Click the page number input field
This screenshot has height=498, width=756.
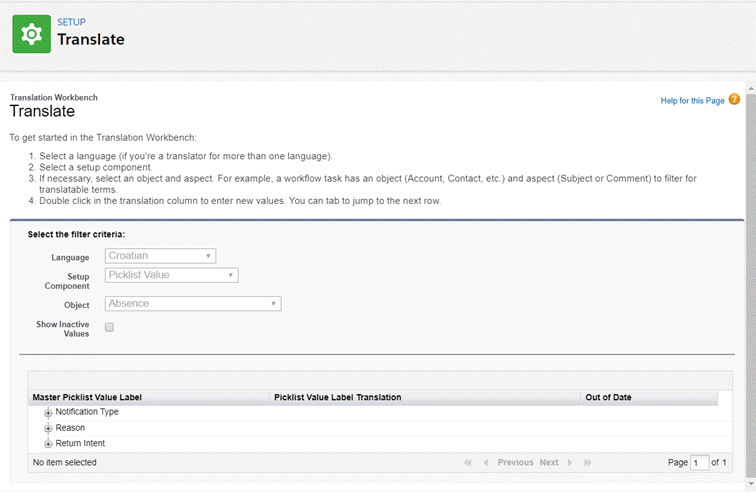click(x=700, y=463)
